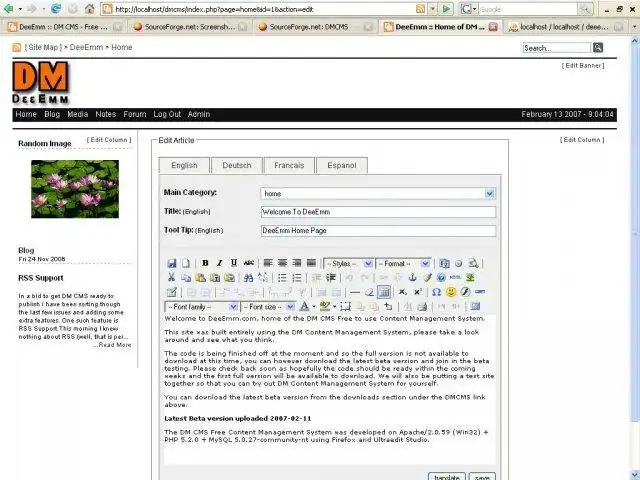Click the Flash media icon
The image size is (640, 480).
click(465, 292)
